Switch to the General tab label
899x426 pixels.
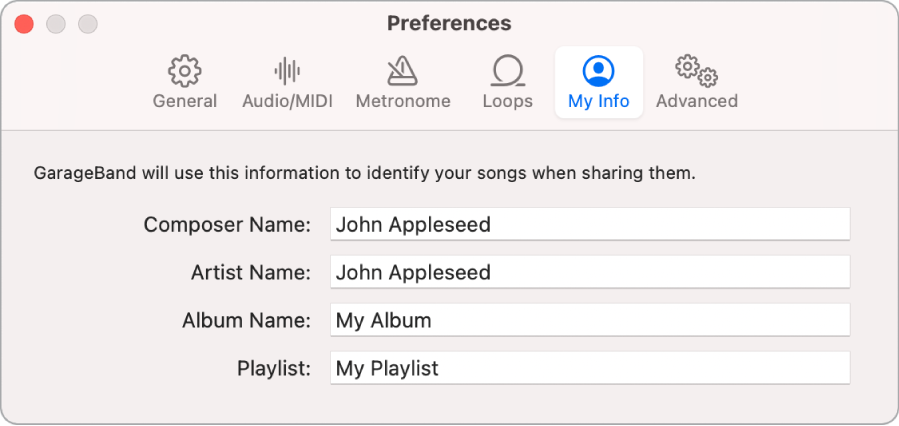click(185, 101)
